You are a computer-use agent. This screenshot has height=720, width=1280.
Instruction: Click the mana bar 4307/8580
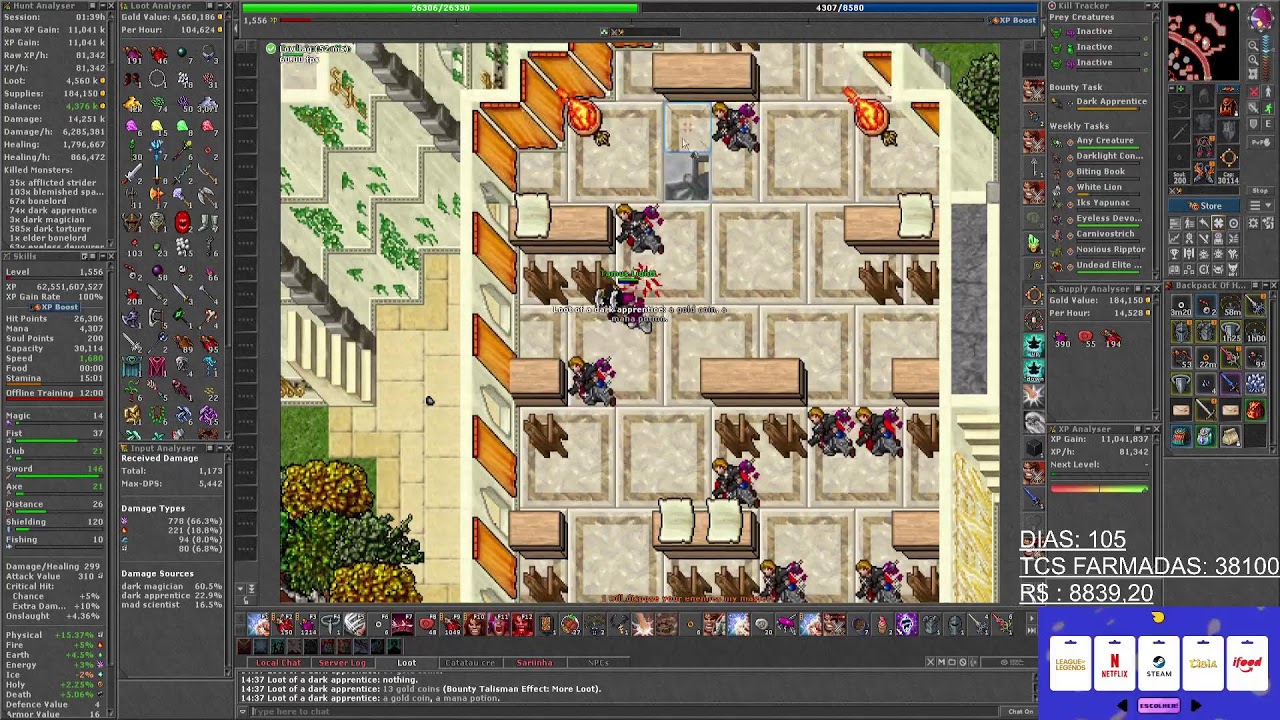tap(840, 8)
